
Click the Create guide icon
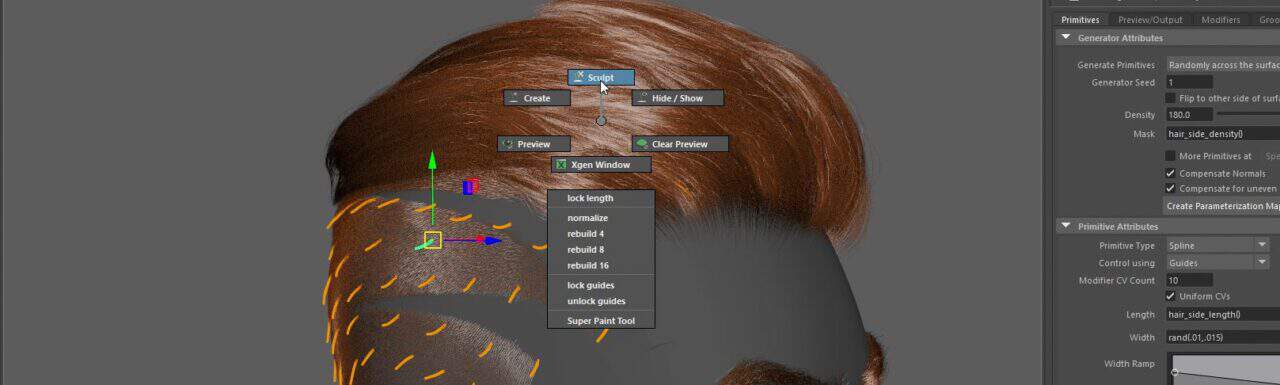514,98
